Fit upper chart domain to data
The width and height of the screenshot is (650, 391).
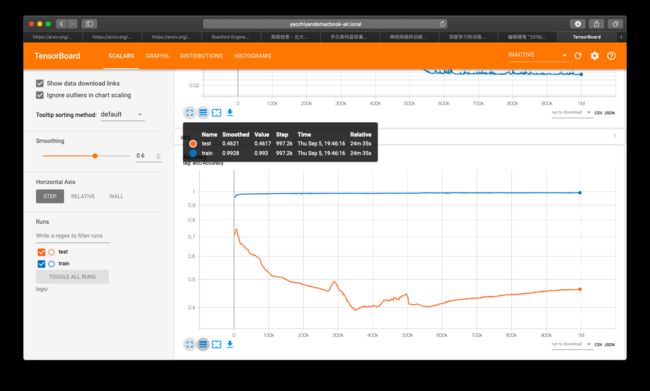pos(216,112)
